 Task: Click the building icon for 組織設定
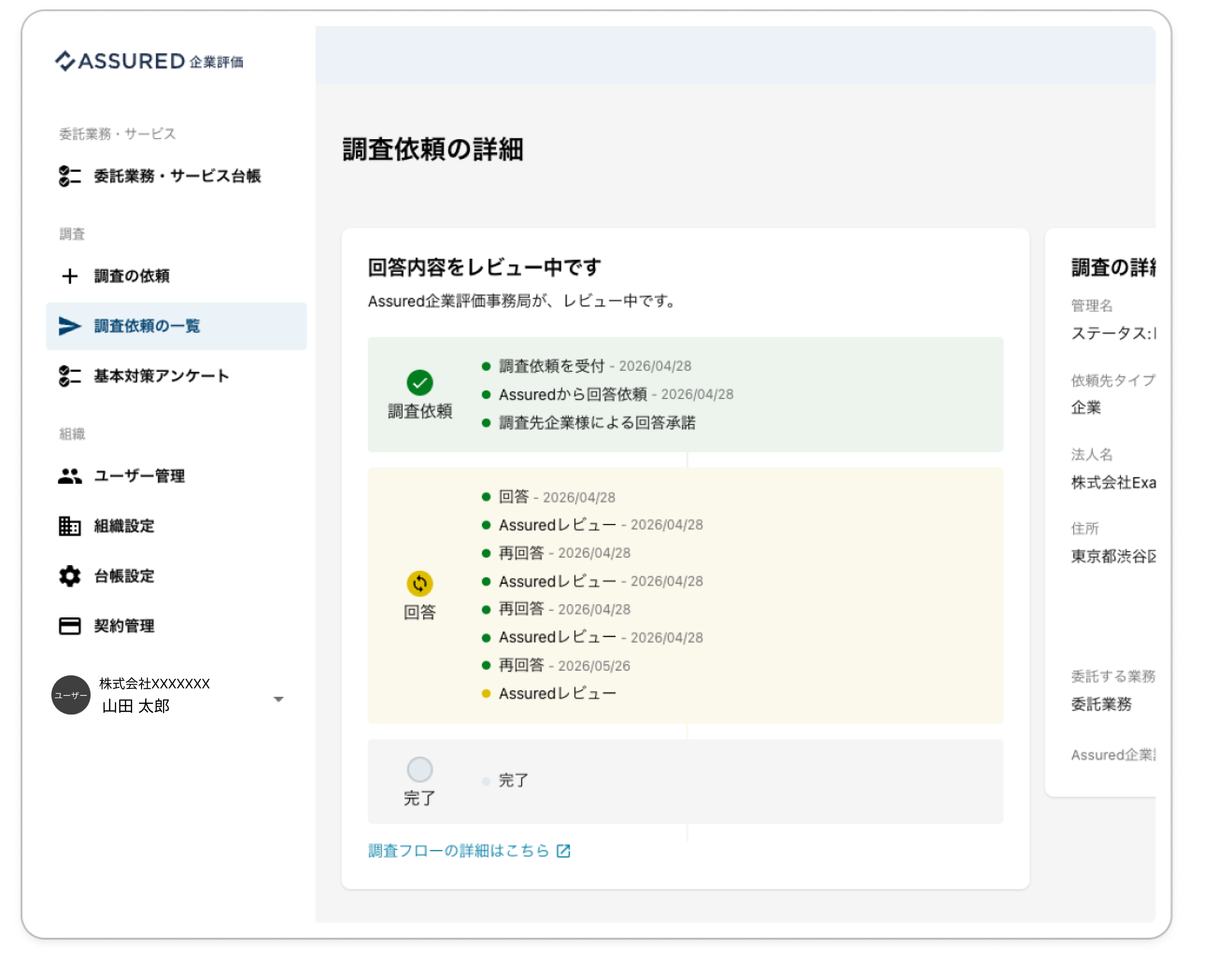point(70,526)
